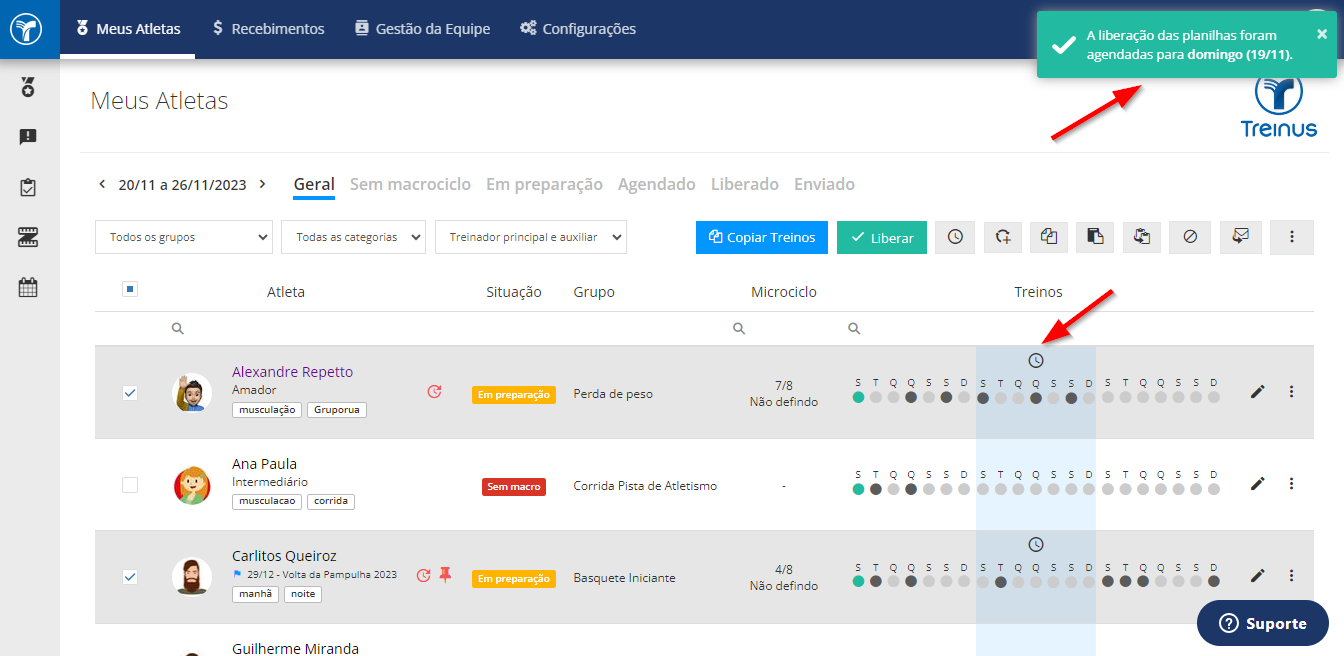Click the refresh-plus cycle toolbar button
The width and height of the screenshot is (1344, 656).
click(x=1003, y=237)
